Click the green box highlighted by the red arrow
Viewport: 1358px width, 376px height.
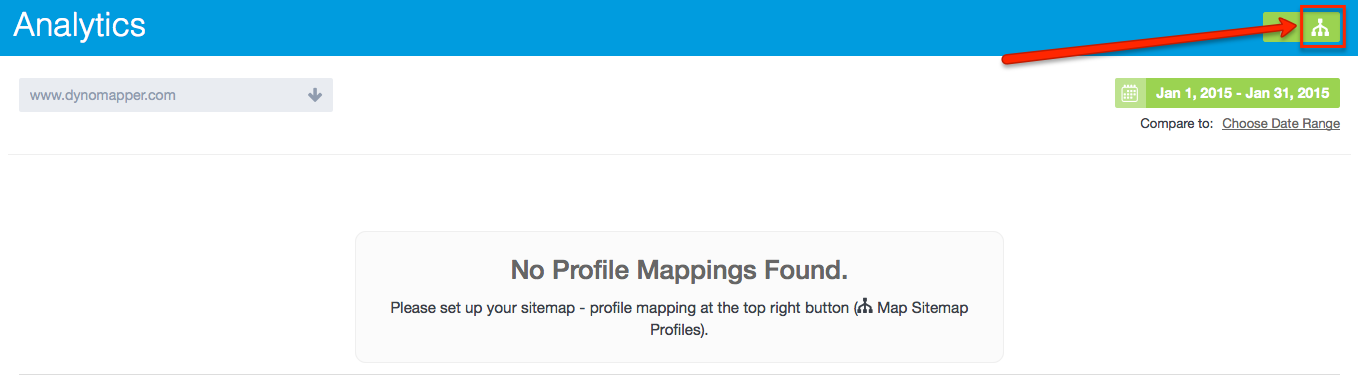pos(1320,28)
